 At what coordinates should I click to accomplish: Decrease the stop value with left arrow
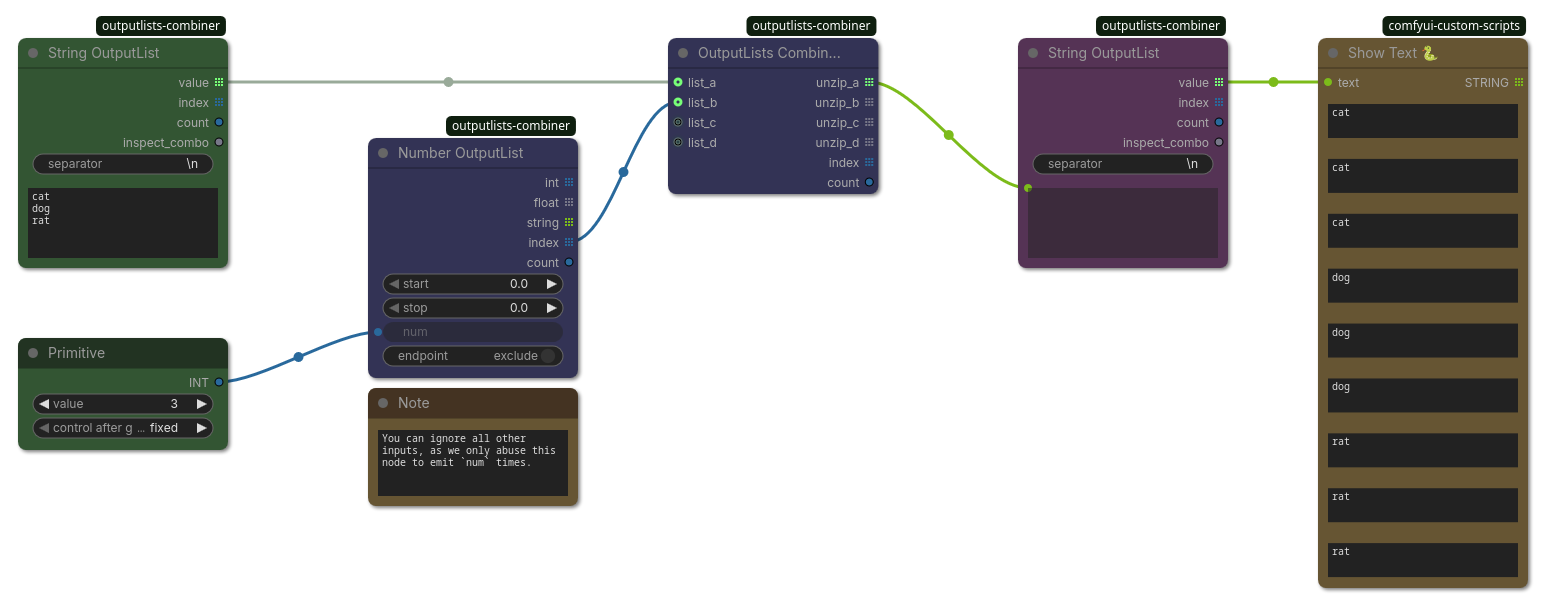point(394,308)
